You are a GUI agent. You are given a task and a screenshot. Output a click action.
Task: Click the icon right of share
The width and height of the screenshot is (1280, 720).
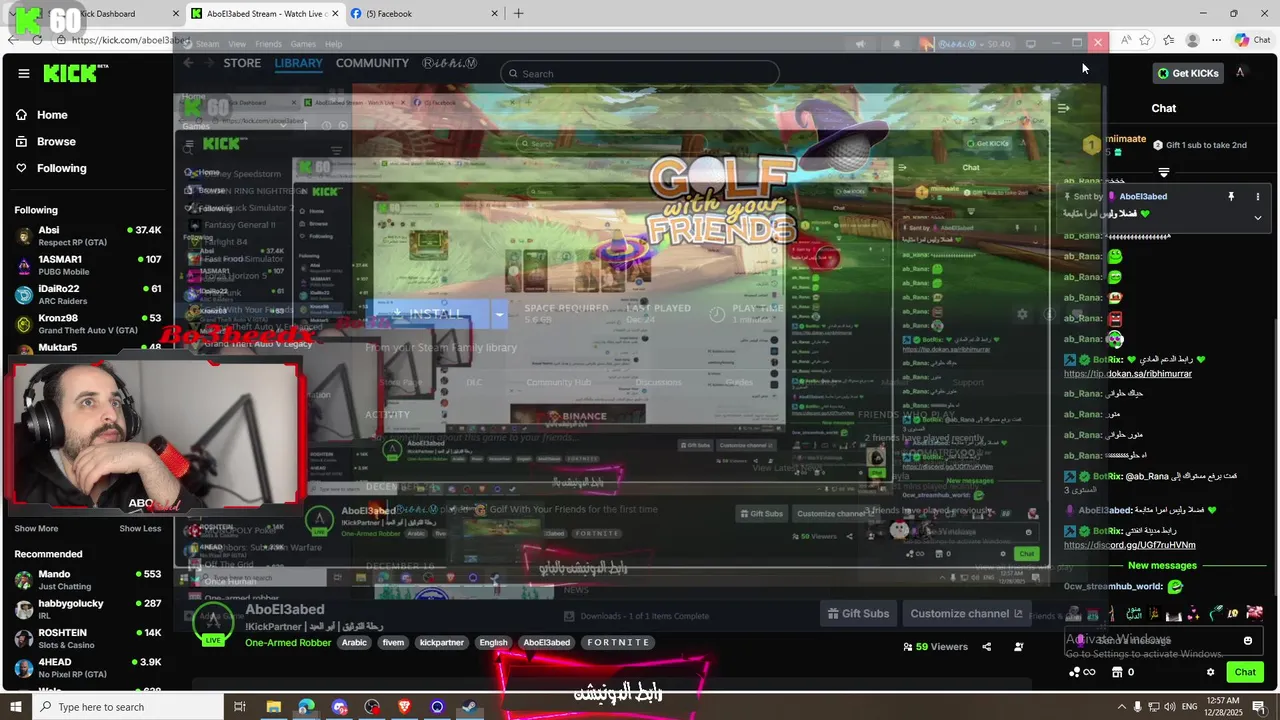[1018, 647]
